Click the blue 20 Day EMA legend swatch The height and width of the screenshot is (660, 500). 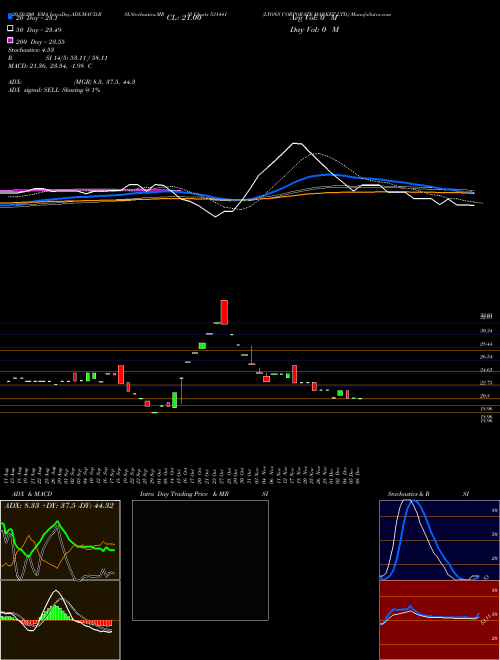coord(10,16)
